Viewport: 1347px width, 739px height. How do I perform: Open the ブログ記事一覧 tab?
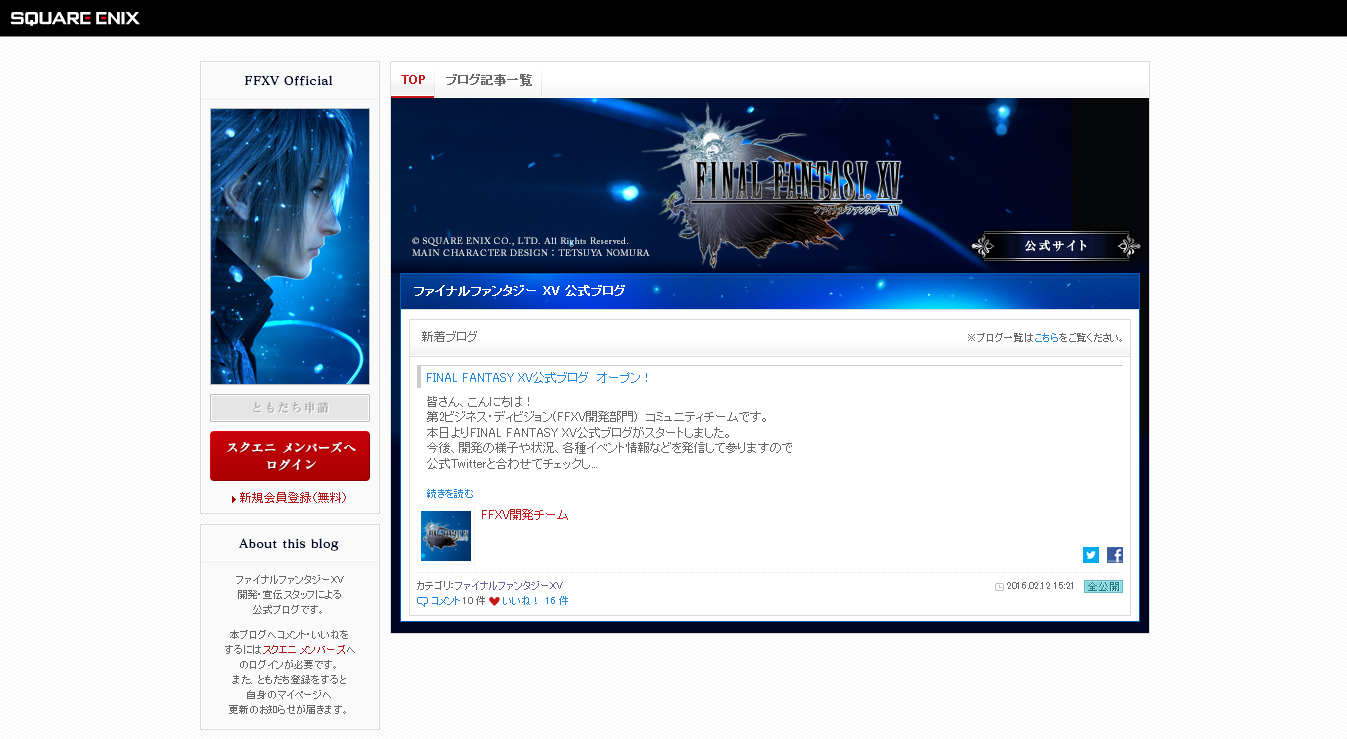pos(489,80)
